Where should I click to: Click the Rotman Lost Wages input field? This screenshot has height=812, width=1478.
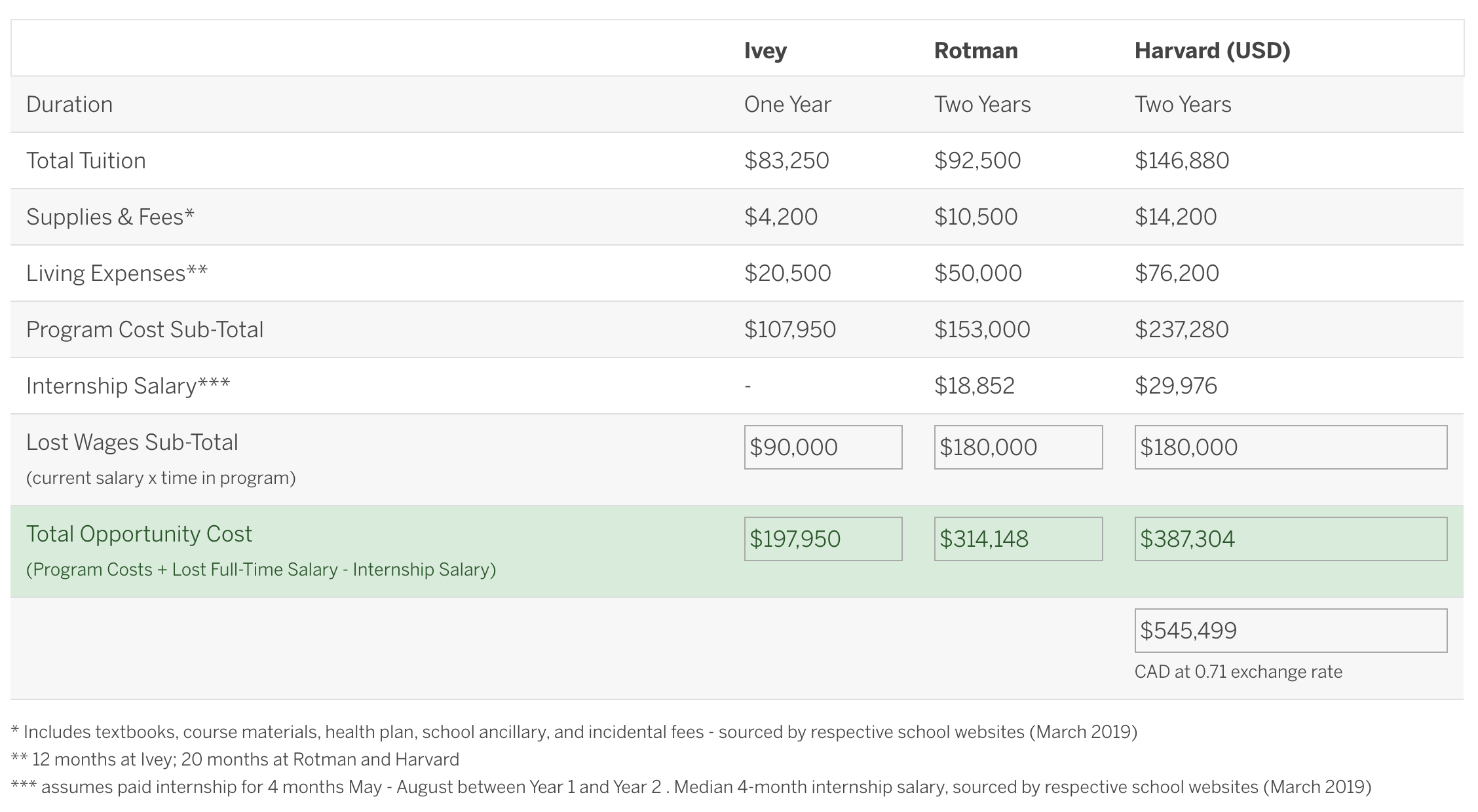click(1018, 447)
